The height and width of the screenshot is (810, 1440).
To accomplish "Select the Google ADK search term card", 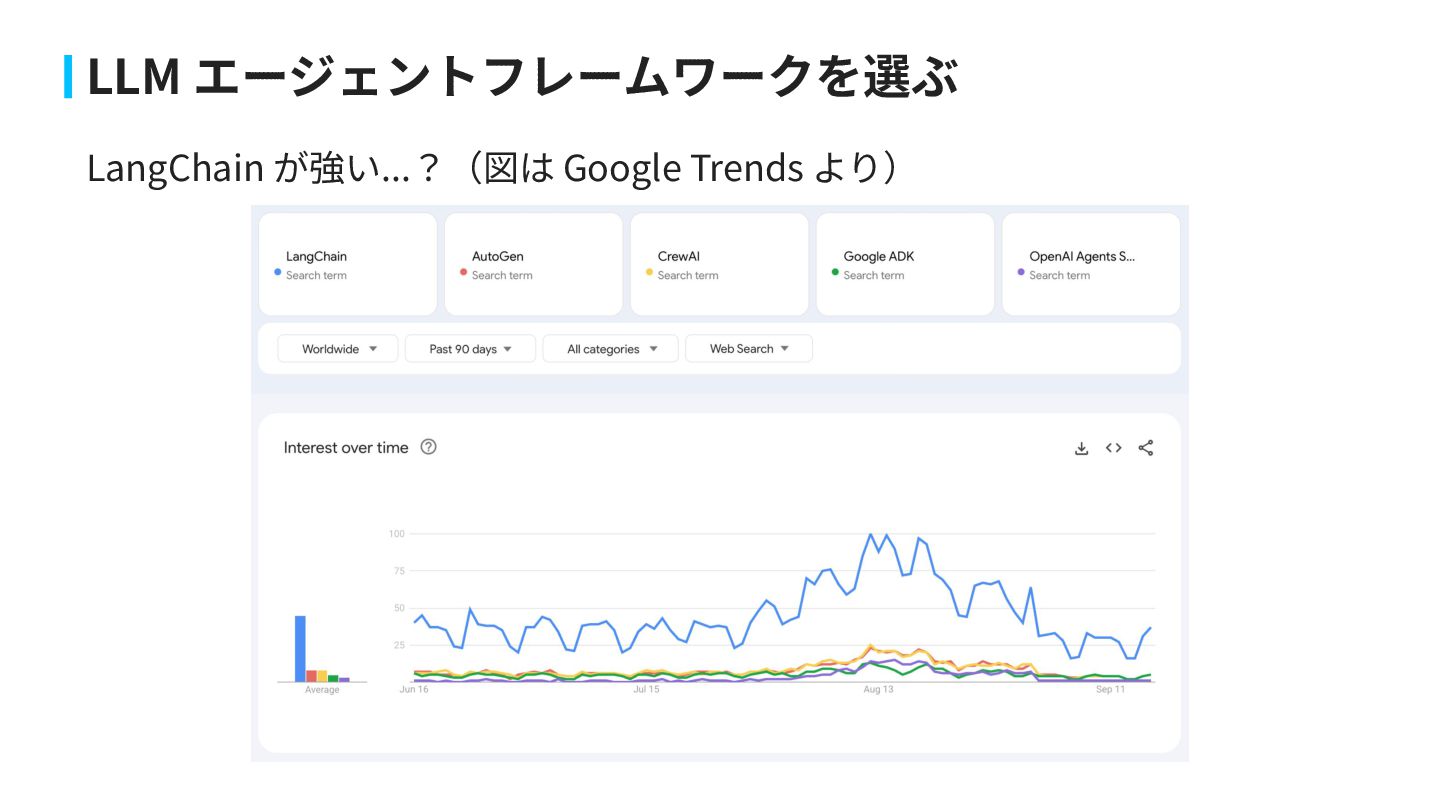I will point(905,264).
